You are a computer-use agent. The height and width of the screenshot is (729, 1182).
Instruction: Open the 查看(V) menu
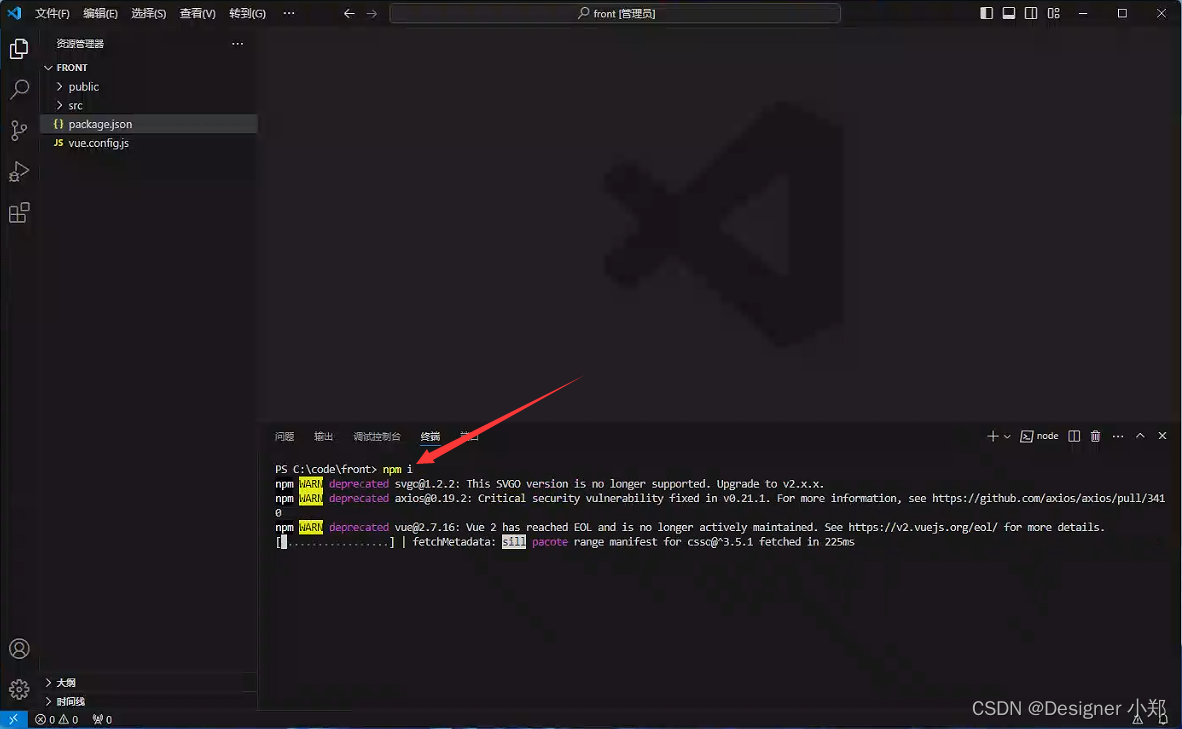[198, 14]
